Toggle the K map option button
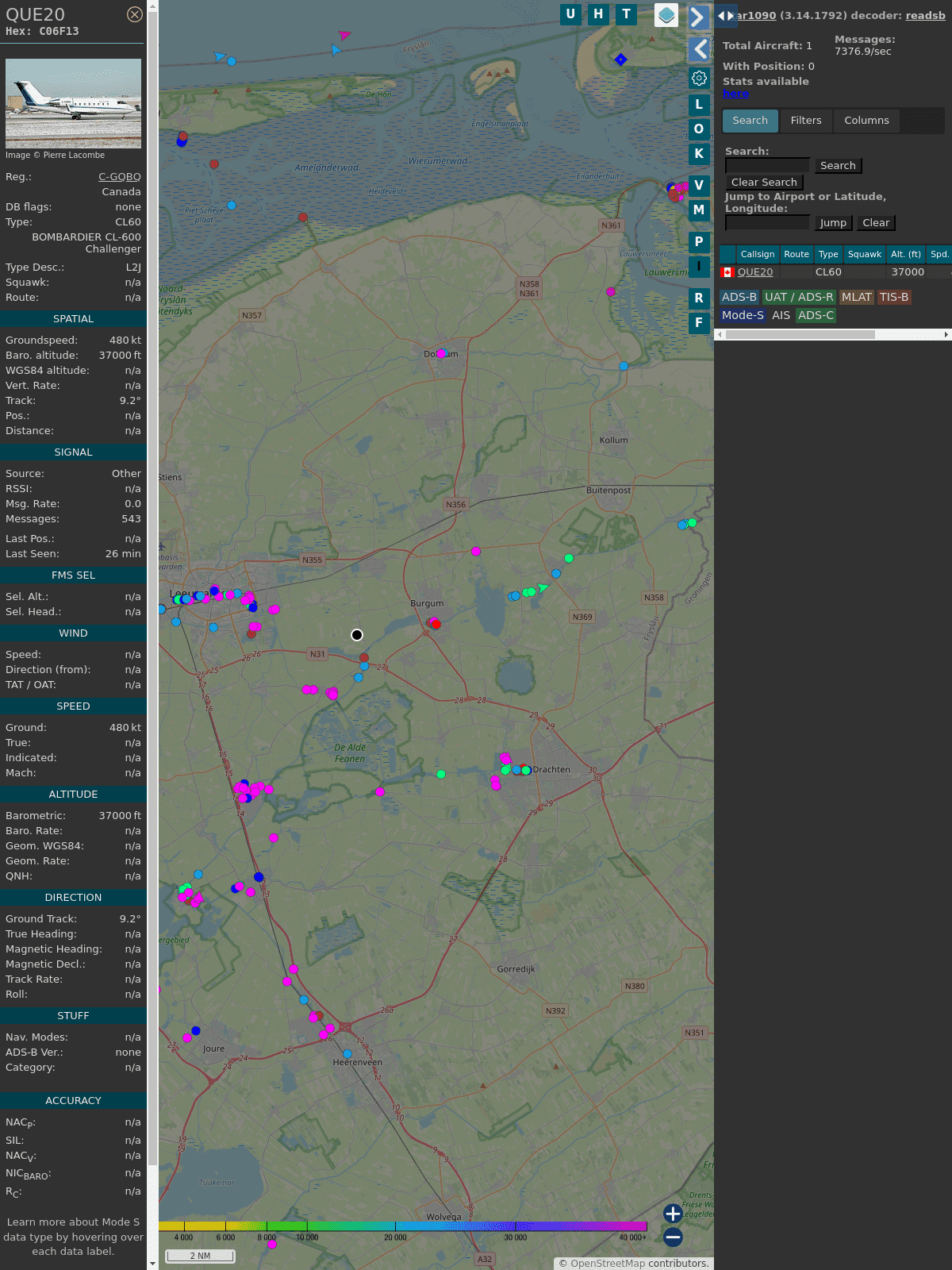The height and width of the screenshot is (1270, 952). tap(699, 154)
